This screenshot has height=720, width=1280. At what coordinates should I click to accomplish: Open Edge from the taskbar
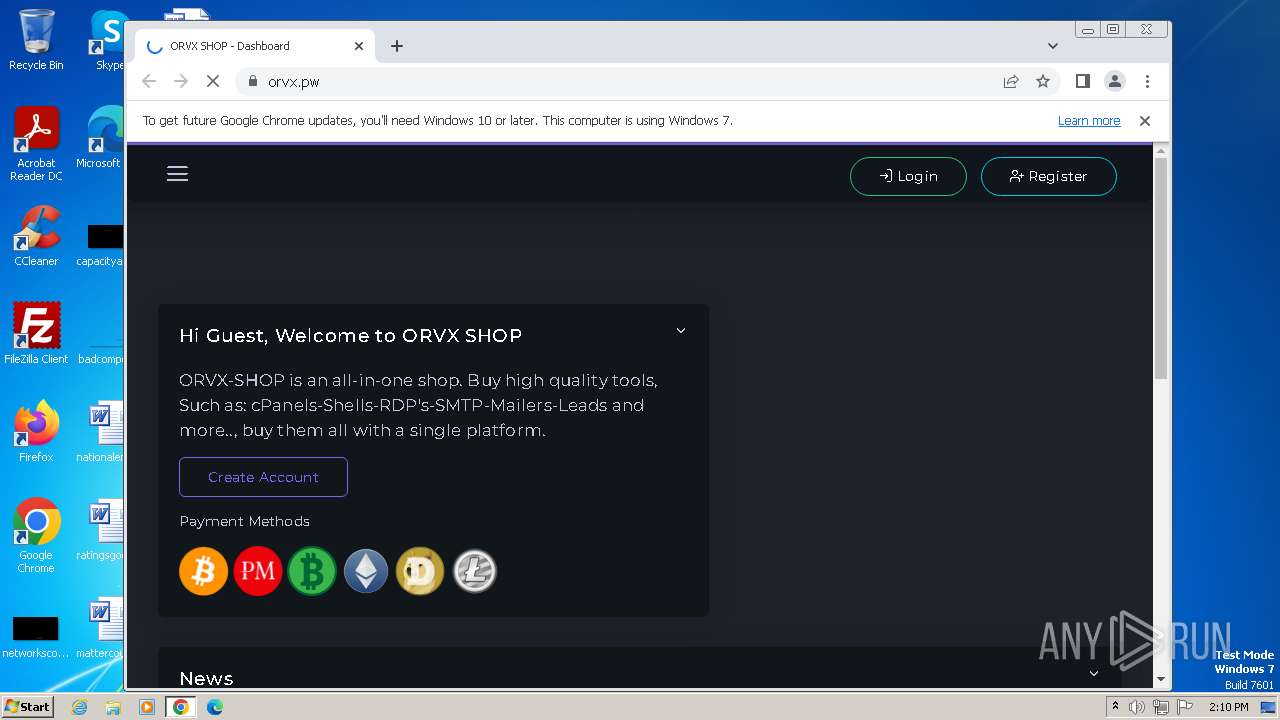214,707
